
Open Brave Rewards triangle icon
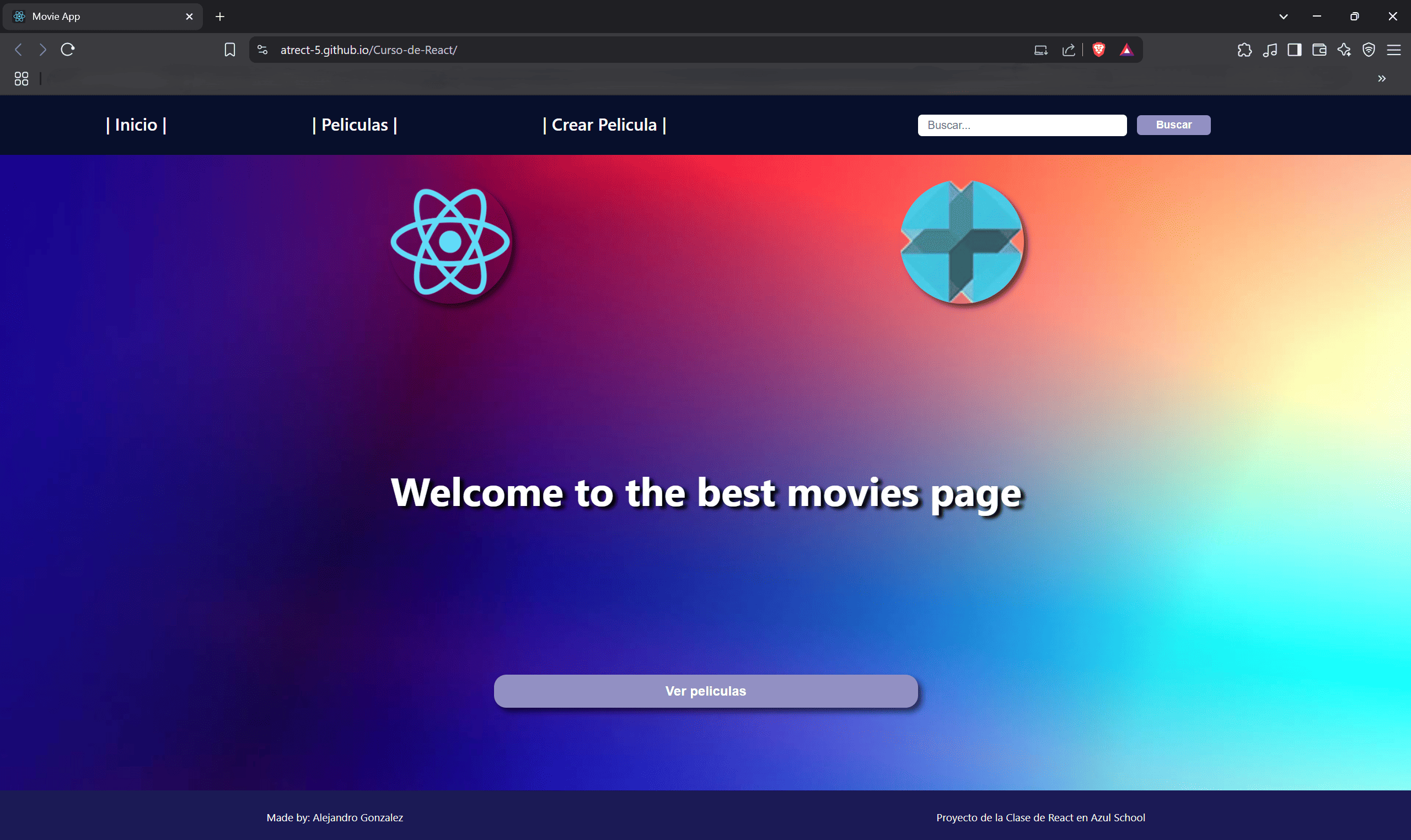(1126, 50)
